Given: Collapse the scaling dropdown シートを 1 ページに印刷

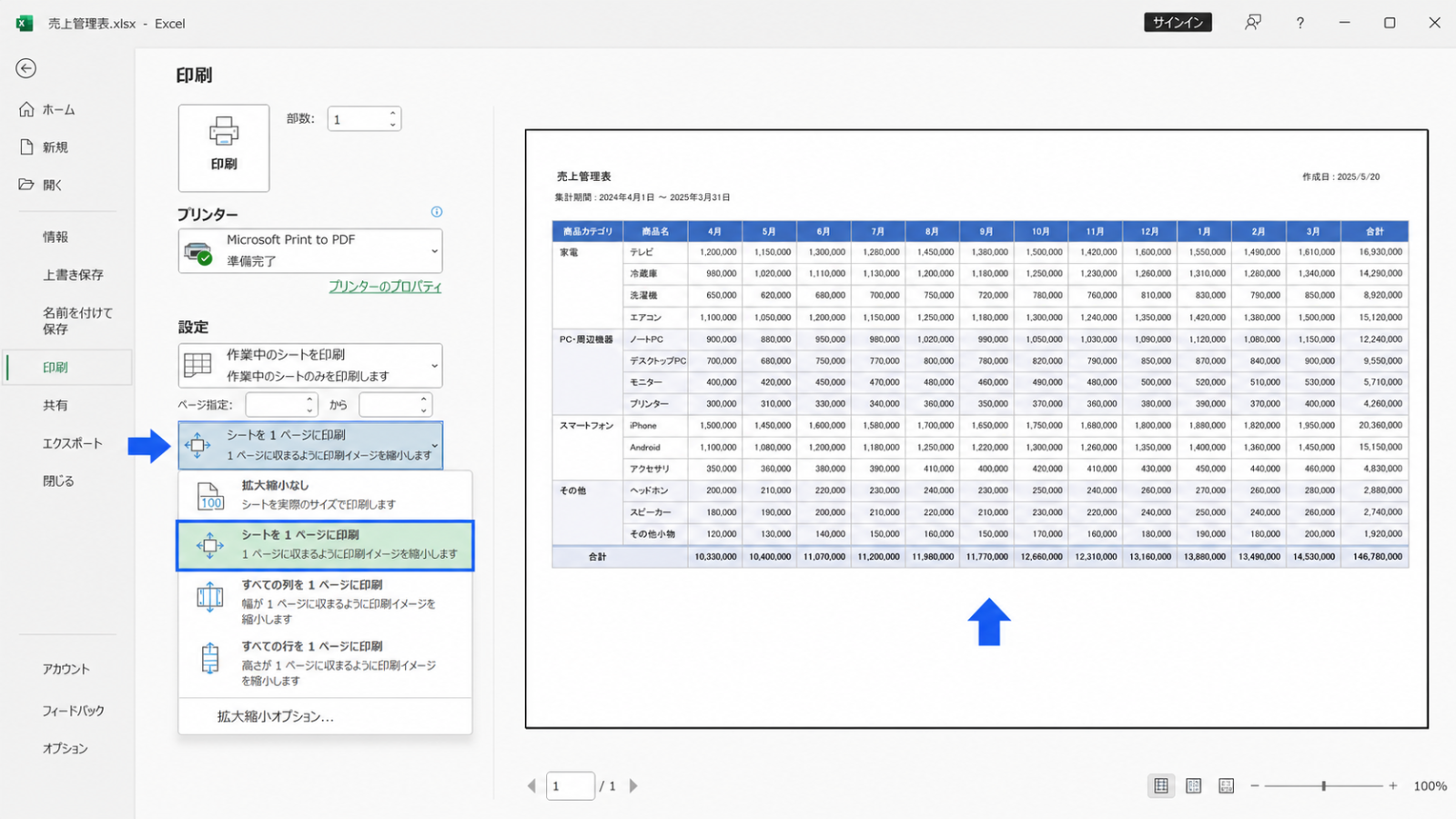Looking at the screenshot, I should point(310,445).
